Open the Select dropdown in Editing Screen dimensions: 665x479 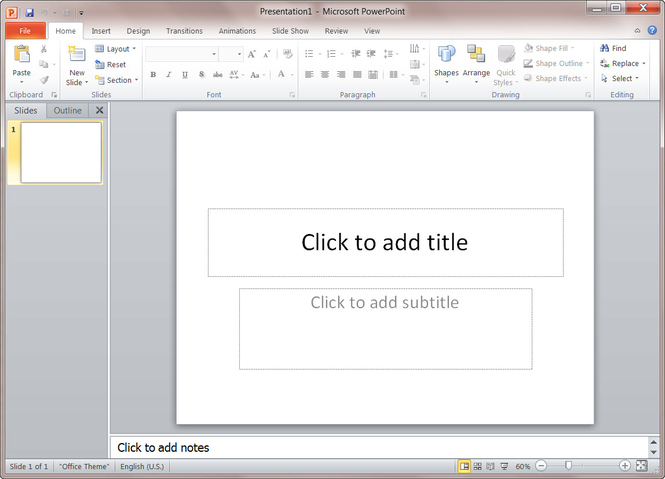coord(620,78)
